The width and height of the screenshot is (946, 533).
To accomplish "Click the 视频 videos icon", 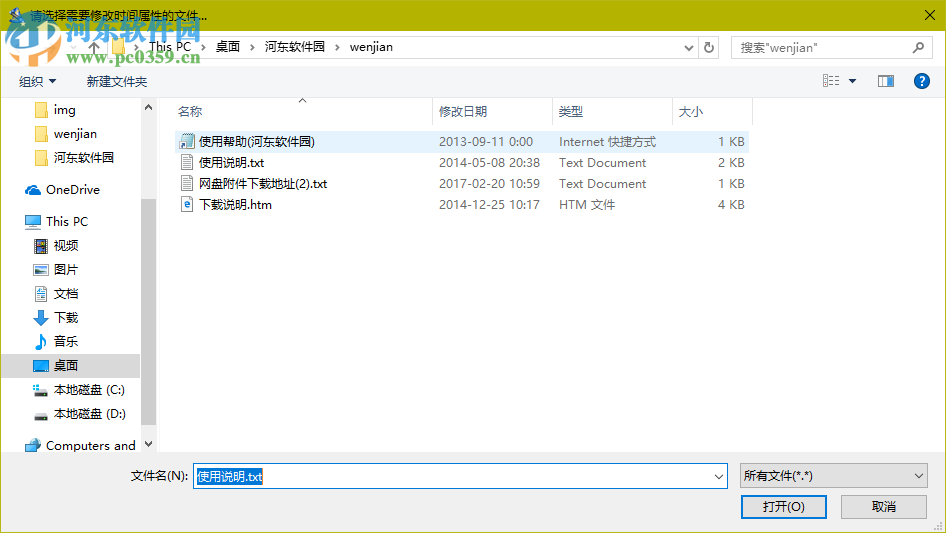I will 40,246.
